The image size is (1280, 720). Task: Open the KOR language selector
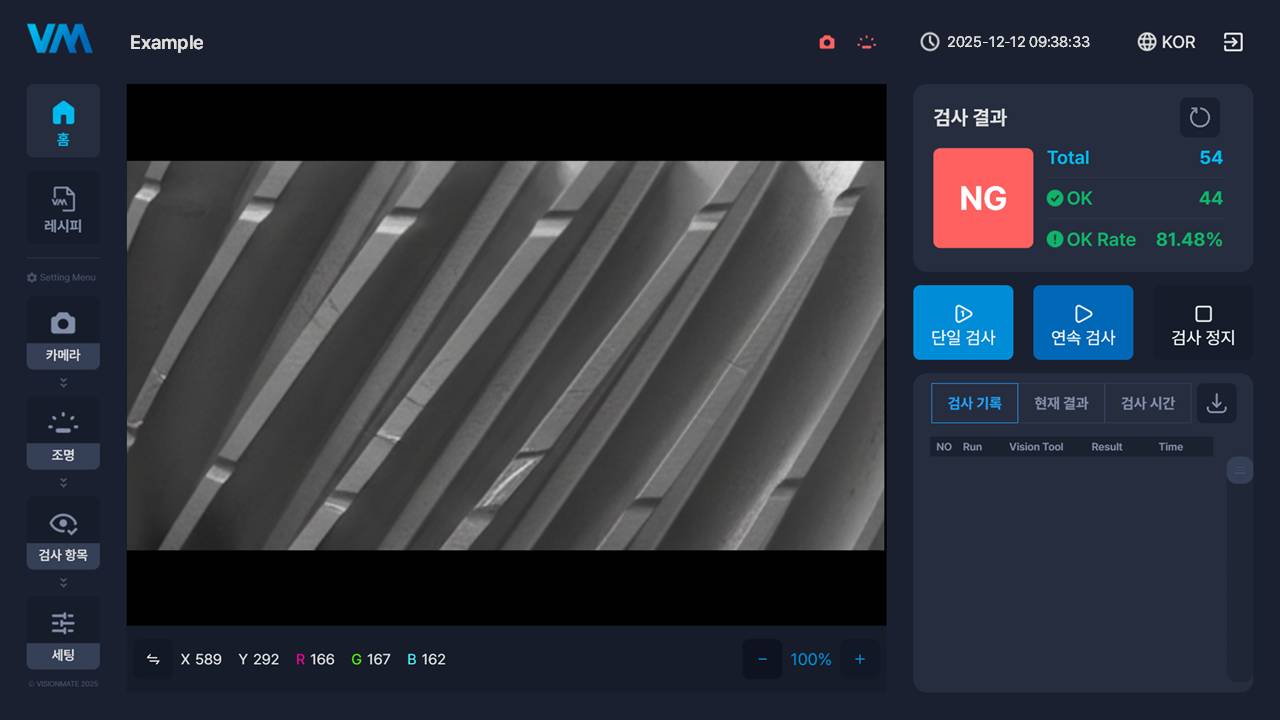coord(1166,42)
